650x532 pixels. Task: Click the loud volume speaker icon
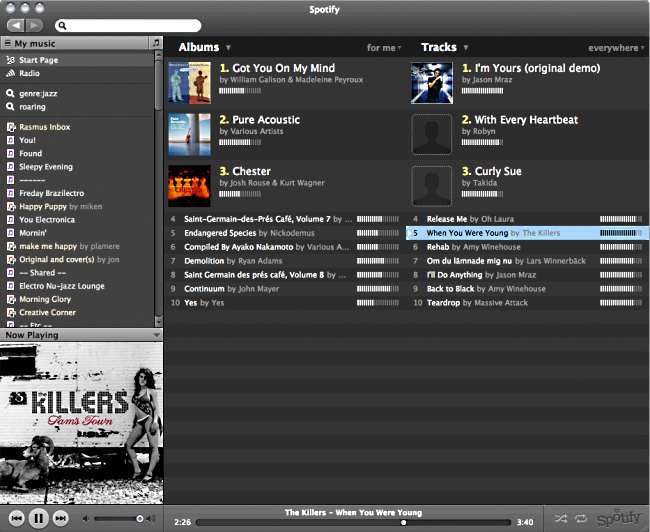tap(152, 519)
